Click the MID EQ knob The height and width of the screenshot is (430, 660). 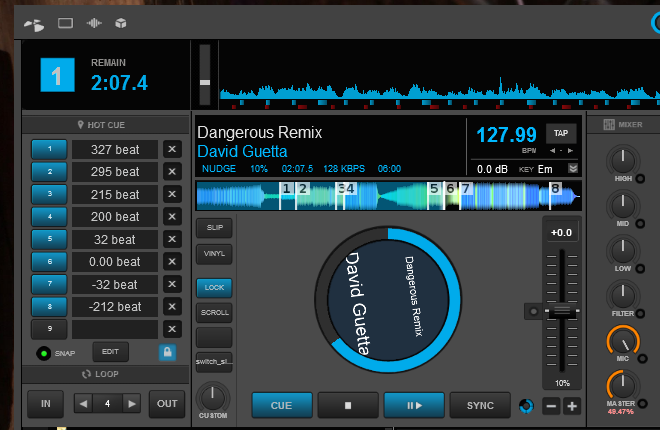(623, 206)
